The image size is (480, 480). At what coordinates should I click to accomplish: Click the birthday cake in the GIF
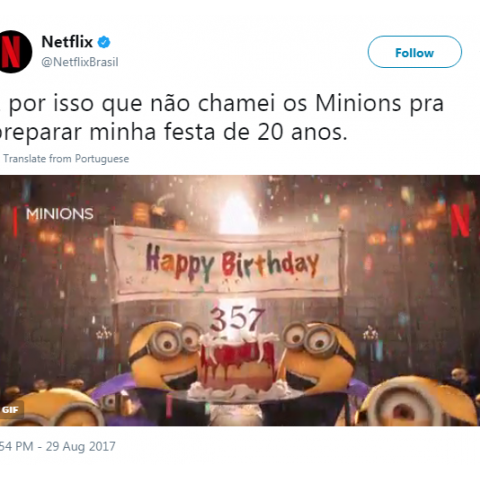(x=237, y=363)
